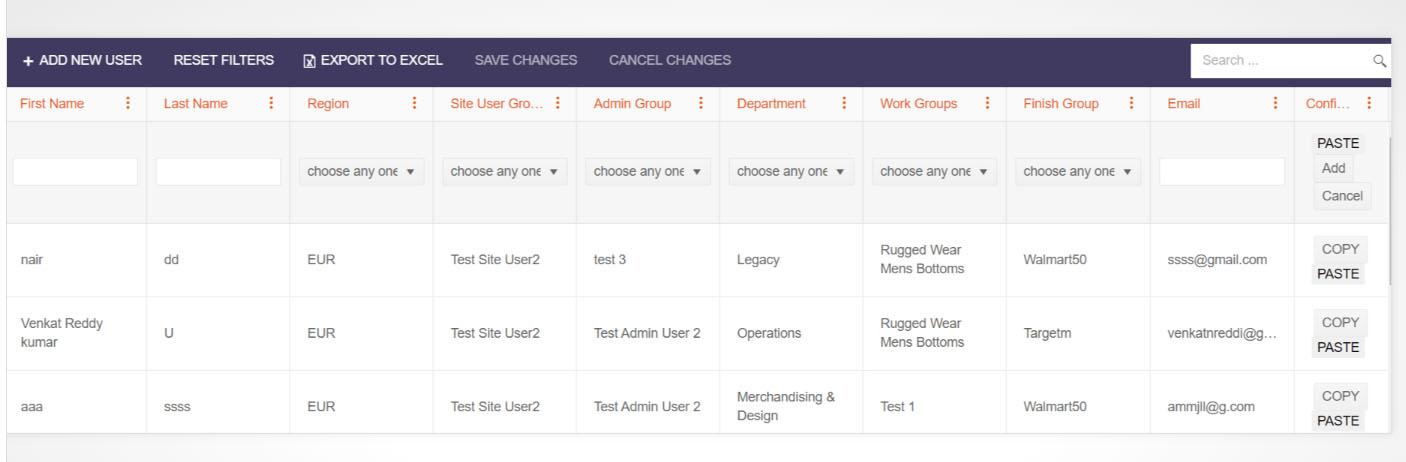1406x462 pixels.
Task: Open Region column options kebab
Action: tap(414, 104)
